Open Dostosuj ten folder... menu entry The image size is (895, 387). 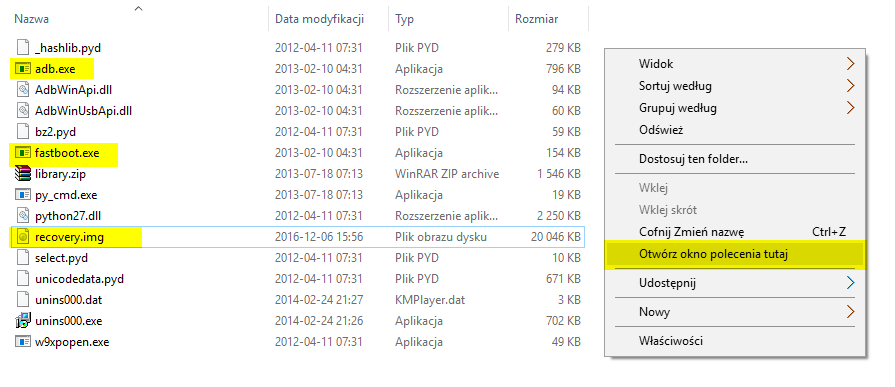point(694,159)
